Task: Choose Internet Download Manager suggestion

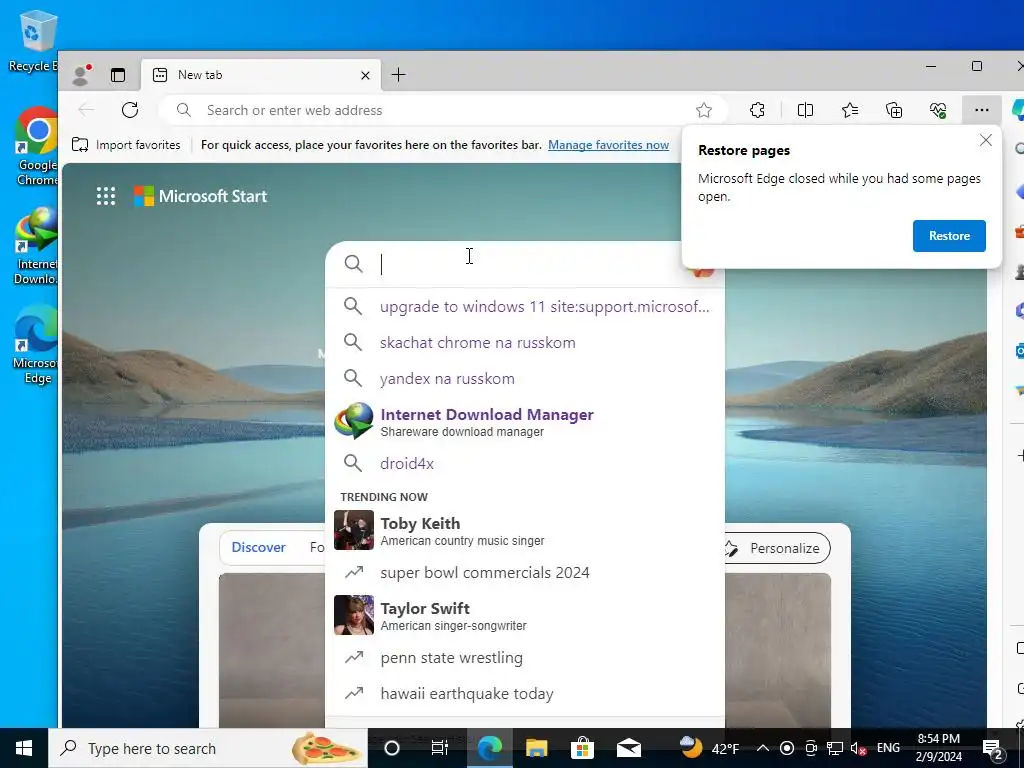Action: click(525, 421)
